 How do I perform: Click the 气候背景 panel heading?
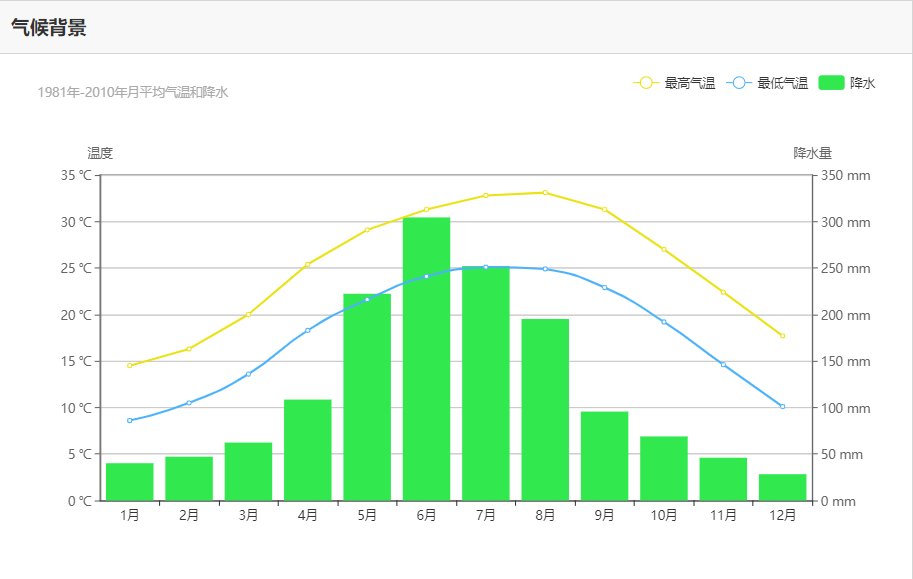[49, 28]
